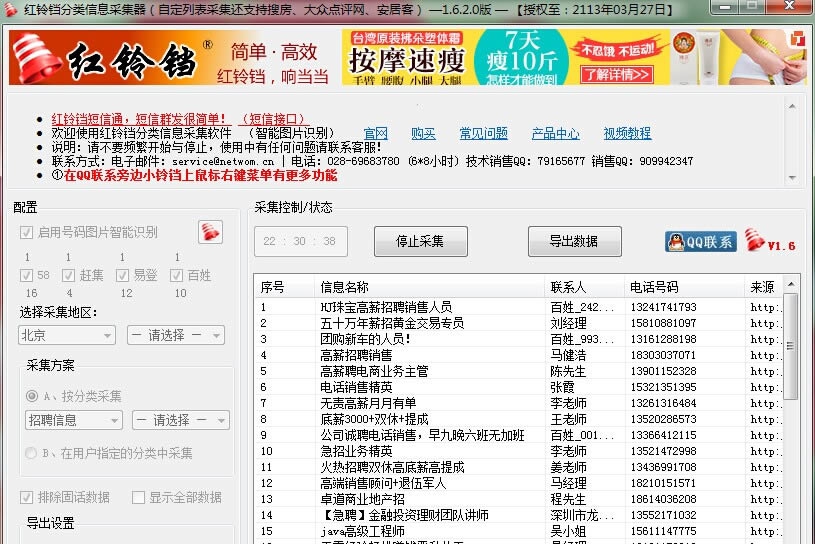The image size is (815, 544).
Task: Click the red bell icon next to V1.6
Action: click(754, 240)
